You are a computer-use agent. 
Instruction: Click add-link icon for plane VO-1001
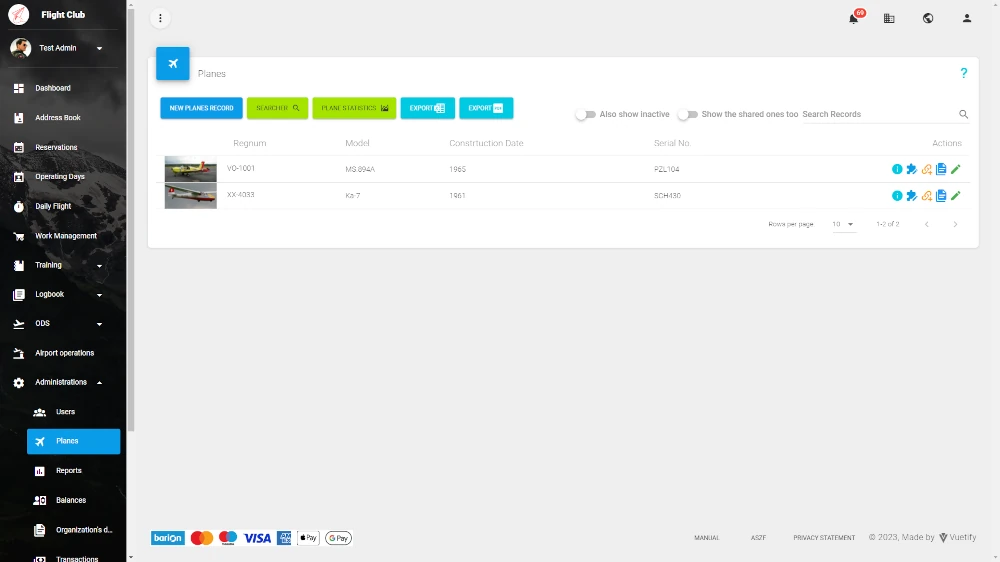coord(927,169)
